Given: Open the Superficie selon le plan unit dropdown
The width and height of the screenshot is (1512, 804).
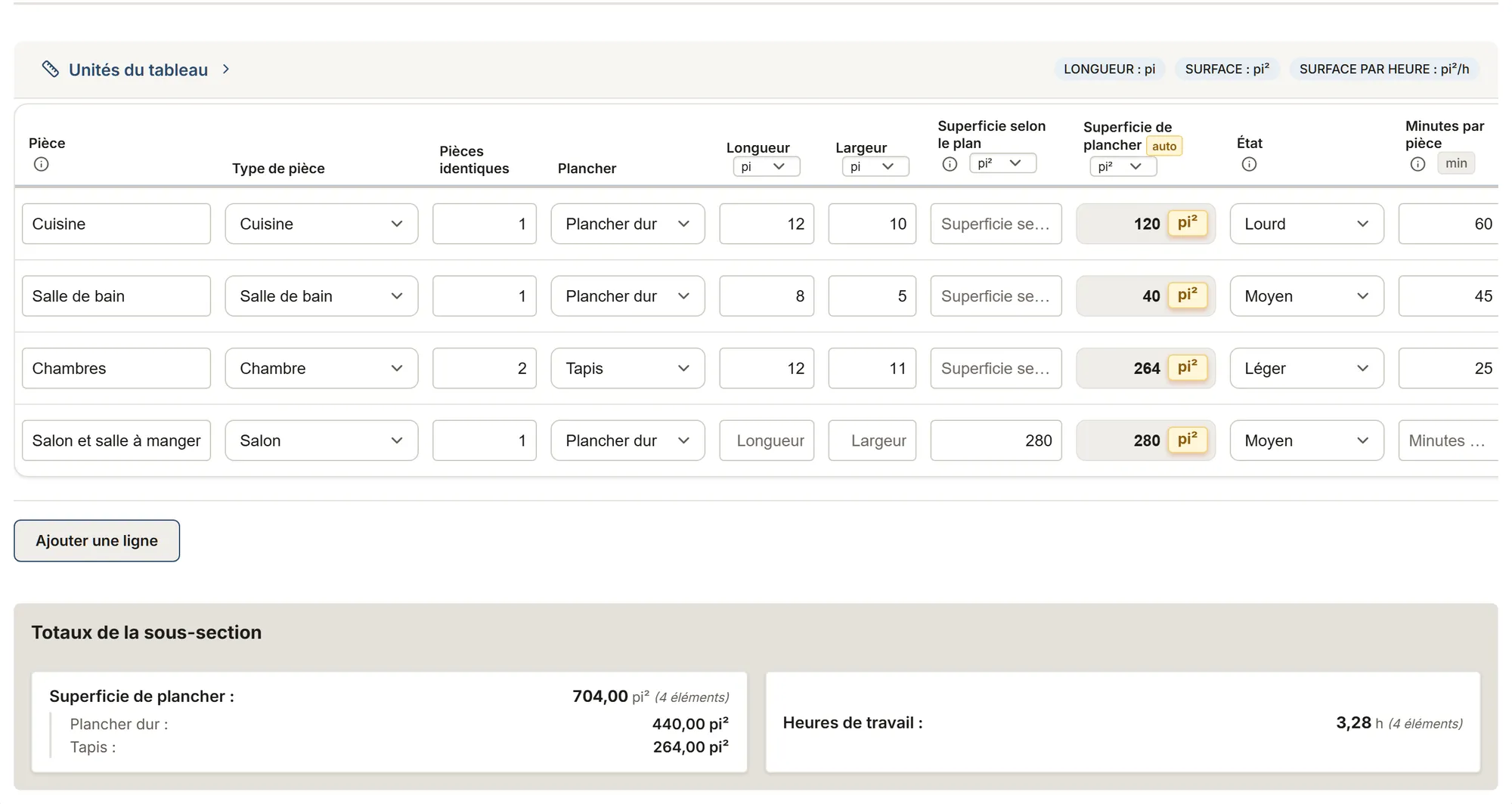Looking at the screenshot, I should (1002, 163).
